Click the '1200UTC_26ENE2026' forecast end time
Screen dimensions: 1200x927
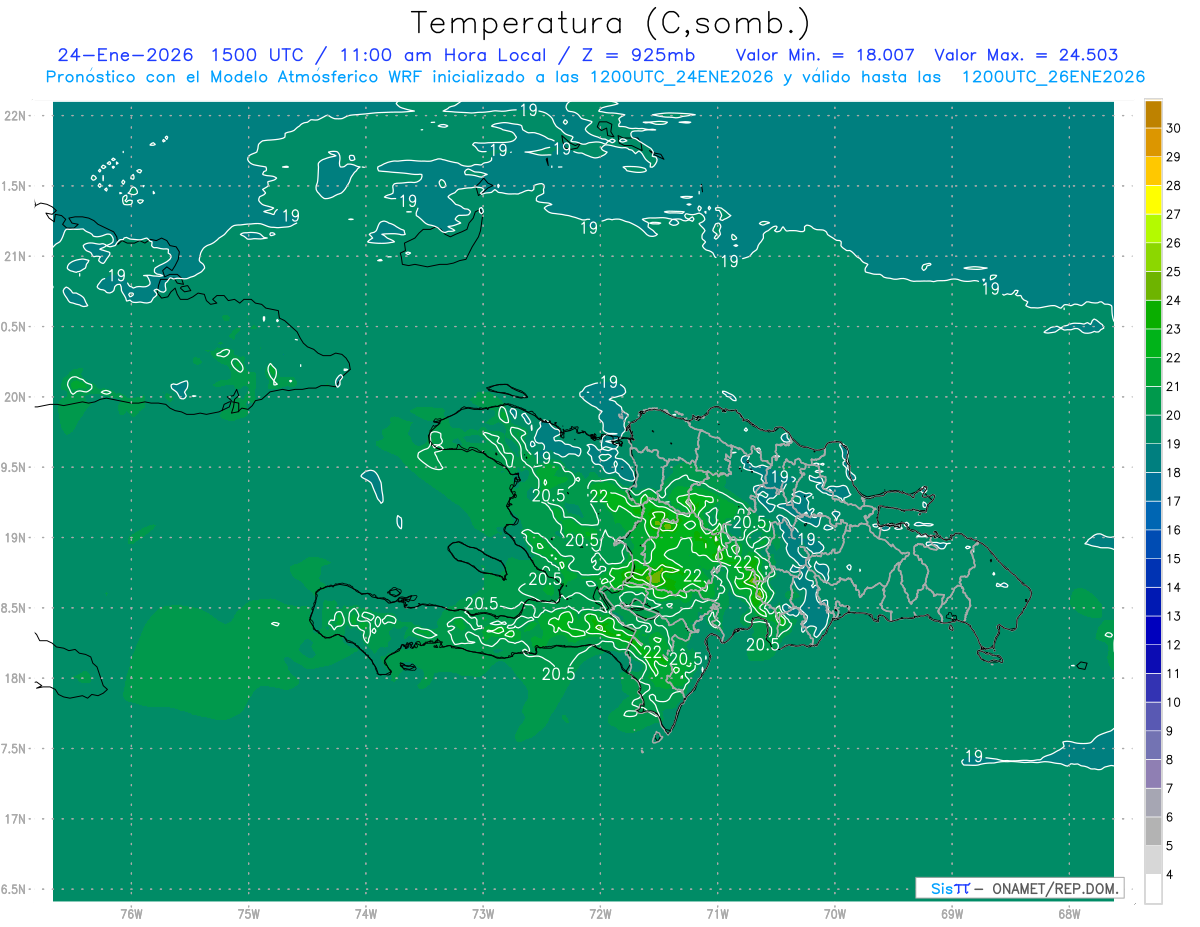[x=1053, y=77]
